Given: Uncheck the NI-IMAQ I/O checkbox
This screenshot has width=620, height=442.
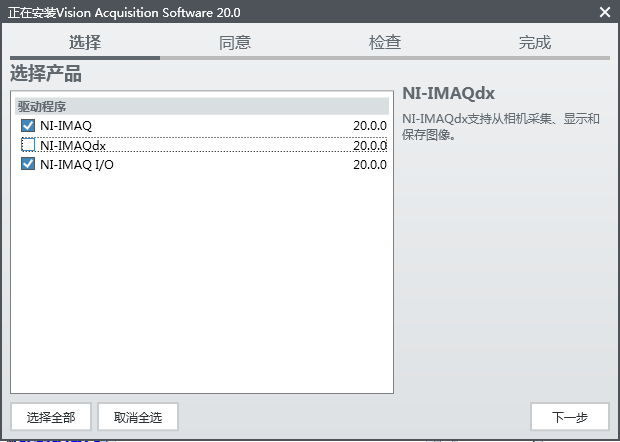Looking at the screenshot, I should pyautogui.click(x=28, y=164).
